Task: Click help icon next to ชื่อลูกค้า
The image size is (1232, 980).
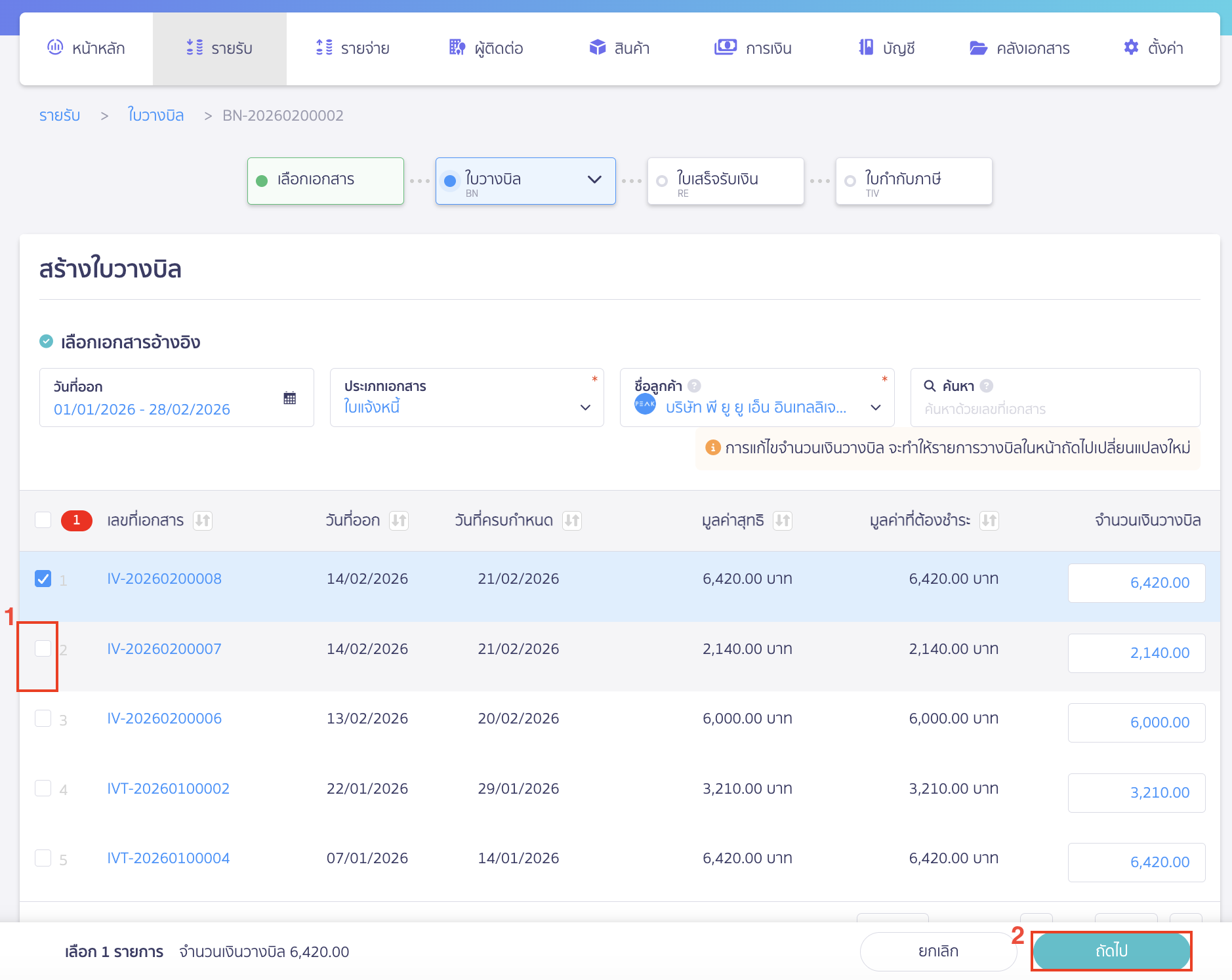Action: point(695,386)
